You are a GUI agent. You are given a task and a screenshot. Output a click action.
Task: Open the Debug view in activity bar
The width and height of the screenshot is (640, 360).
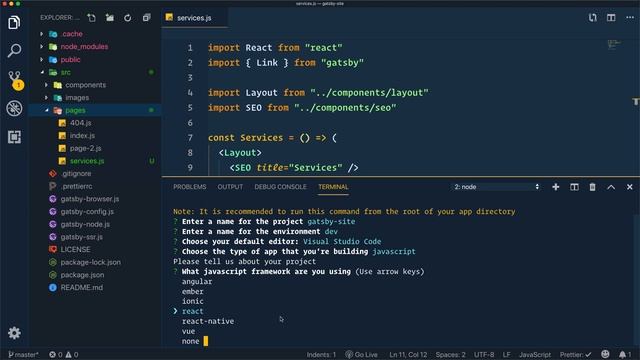coord(14,108)
